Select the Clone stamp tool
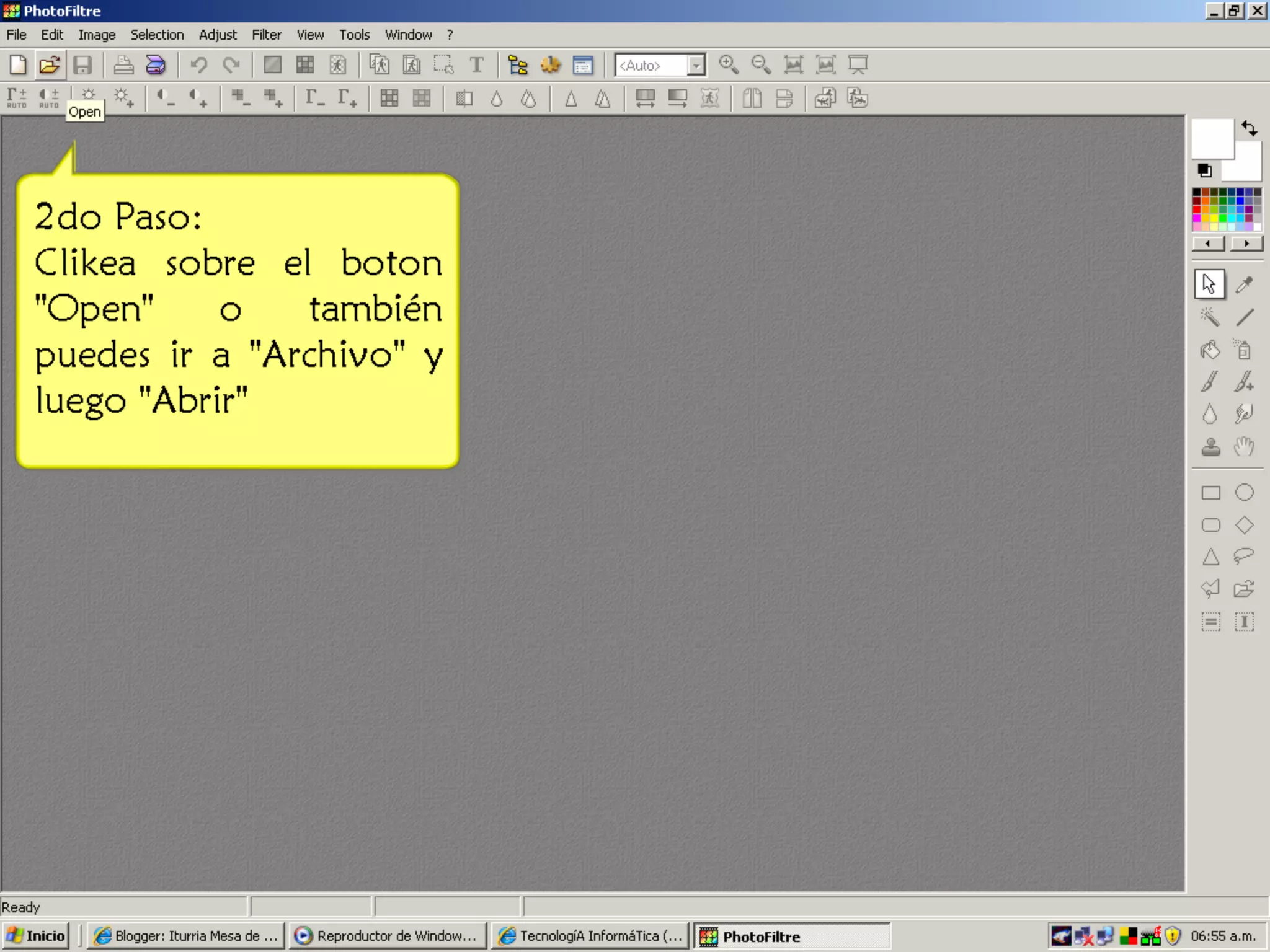This screenshot has height=952, width=1270. coord(1210,447)
